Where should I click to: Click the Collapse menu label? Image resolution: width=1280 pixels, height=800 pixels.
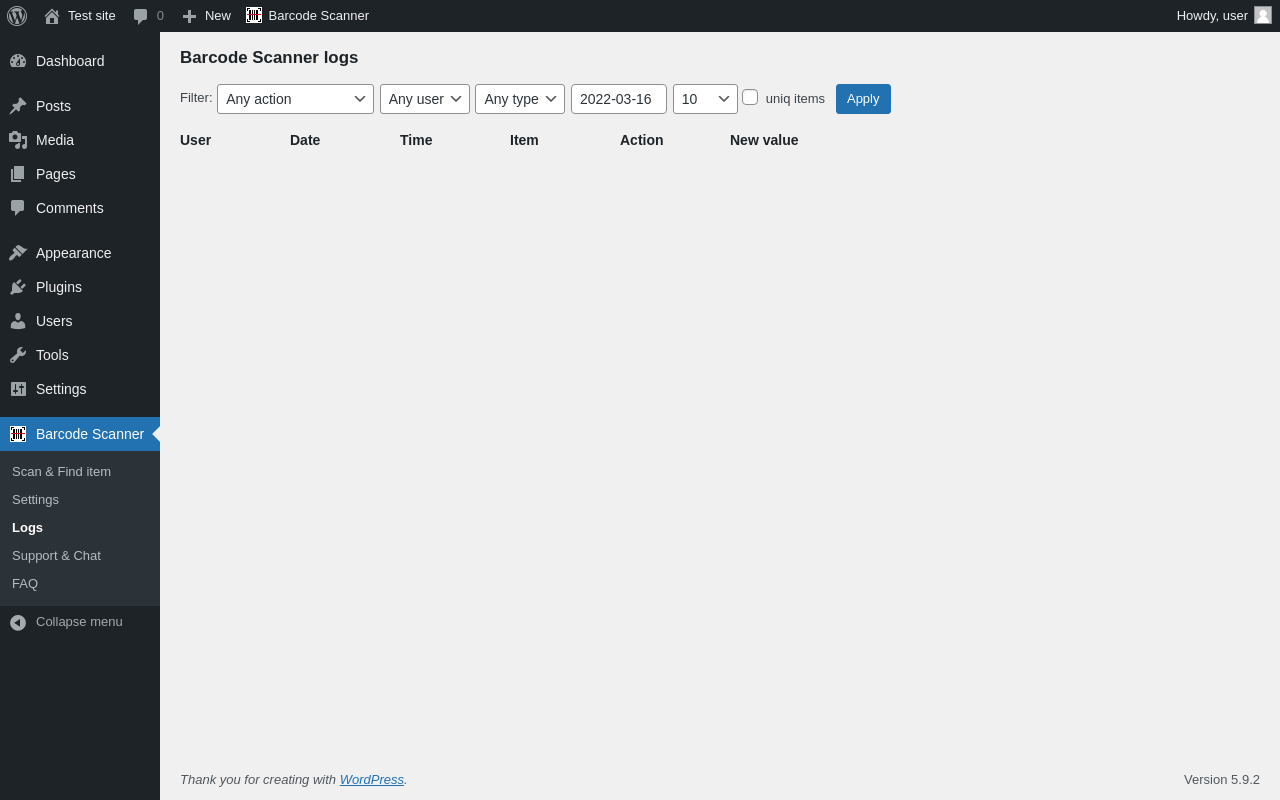point(79,621)
